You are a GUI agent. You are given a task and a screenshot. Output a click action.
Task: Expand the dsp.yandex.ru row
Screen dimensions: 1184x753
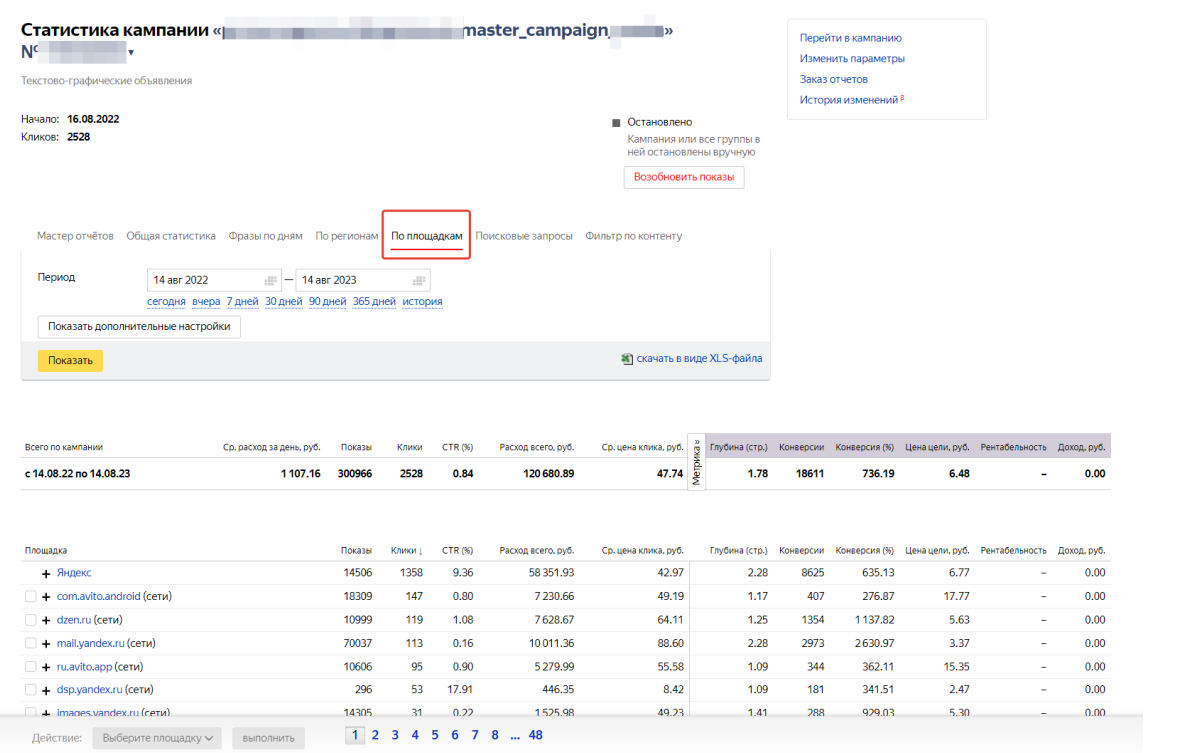tap(46, 690)
